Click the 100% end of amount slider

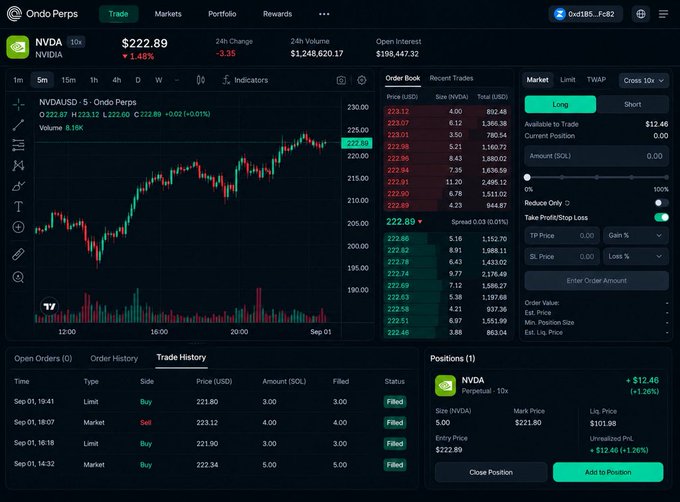tap(666, 177)
